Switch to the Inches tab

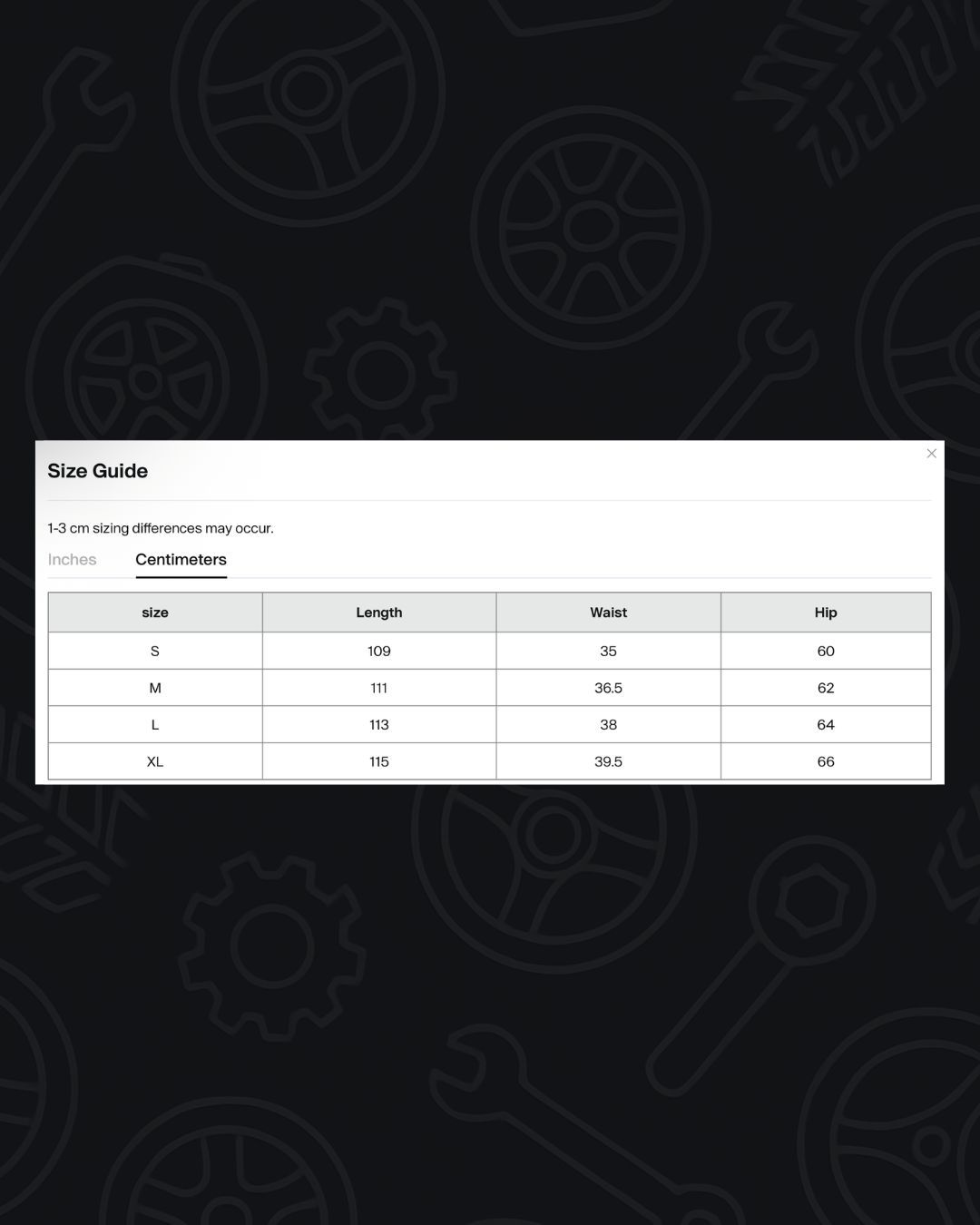[72, 560]
